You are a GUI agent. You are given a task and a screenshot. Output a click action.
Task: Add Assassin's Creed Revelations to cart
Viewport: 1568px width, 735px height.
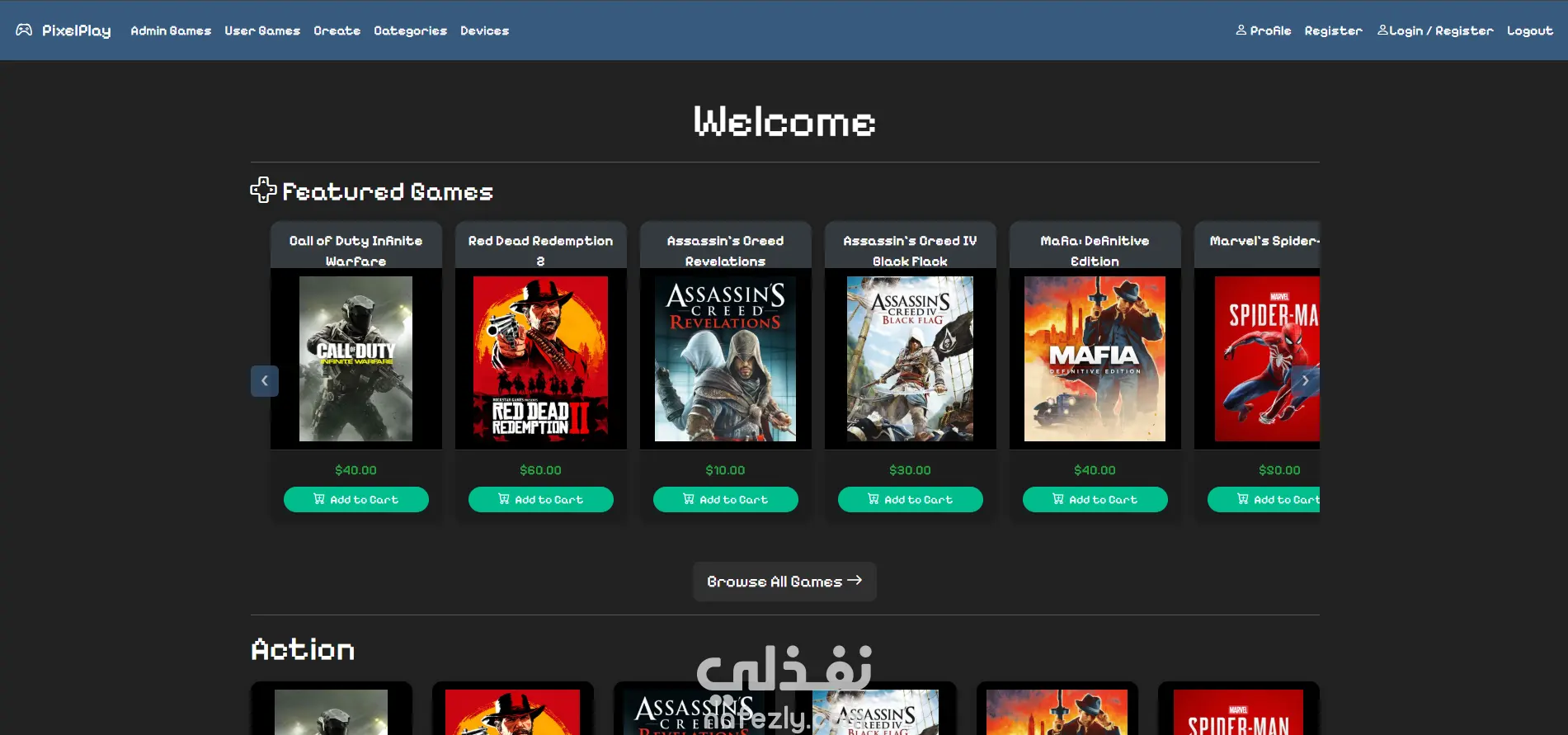pos(726,500)
